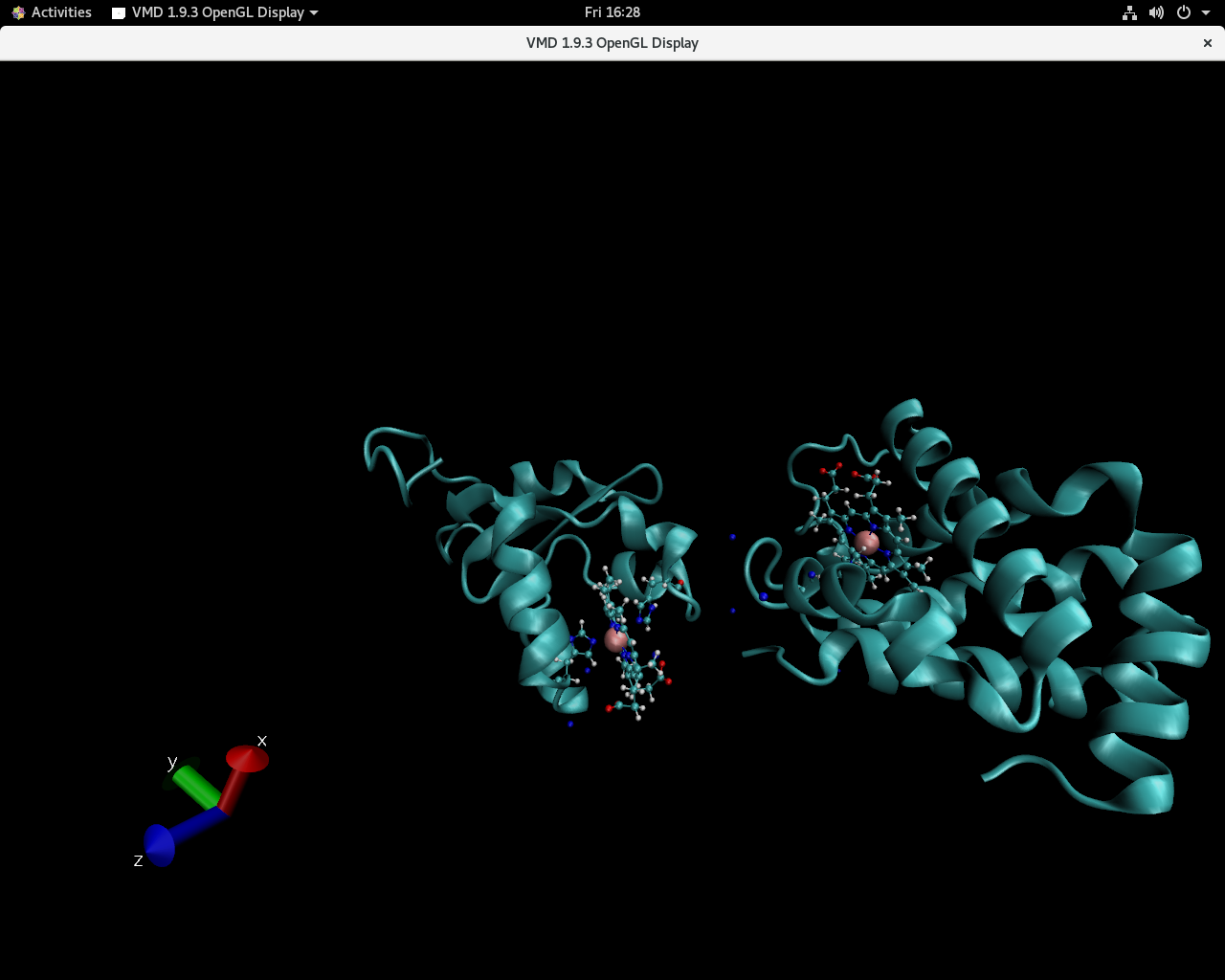Click the green y-axis cylinder
Viewport: 1225px width, 980px height.
[x=197, y=786]
